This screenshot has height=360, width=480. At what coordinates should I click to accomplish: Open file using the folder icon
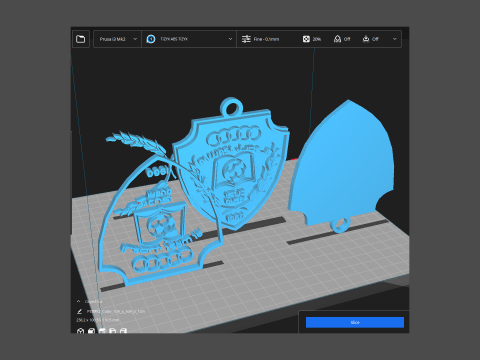(x=80, y=39)
